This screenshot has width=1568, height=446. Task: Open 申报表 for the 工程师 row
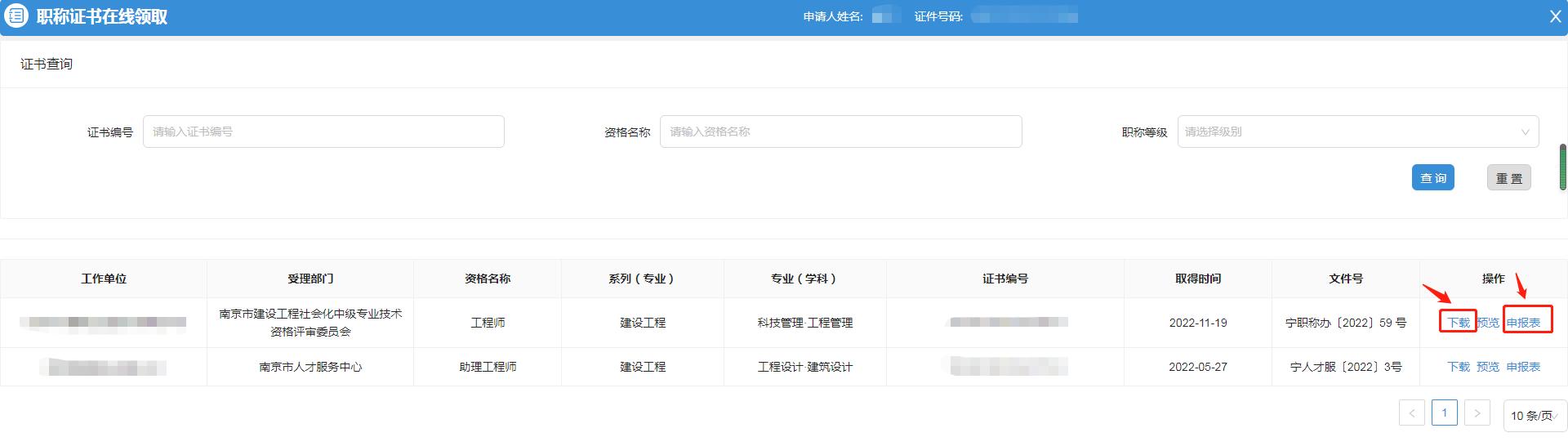point(1523,323)
